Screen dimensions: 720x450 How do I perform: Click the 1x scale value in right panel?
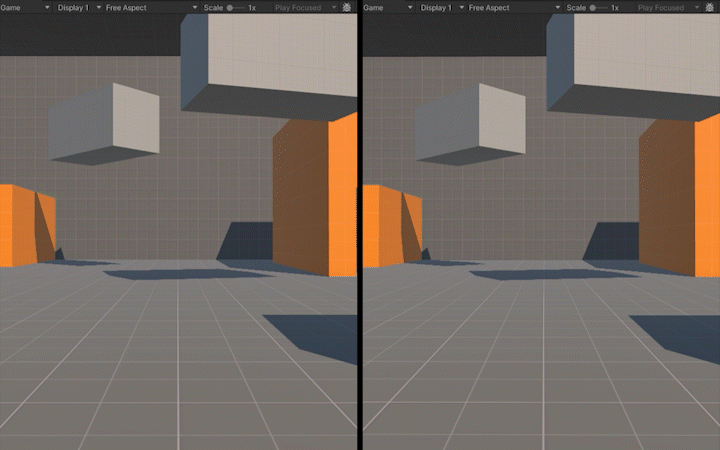point(614,8)
